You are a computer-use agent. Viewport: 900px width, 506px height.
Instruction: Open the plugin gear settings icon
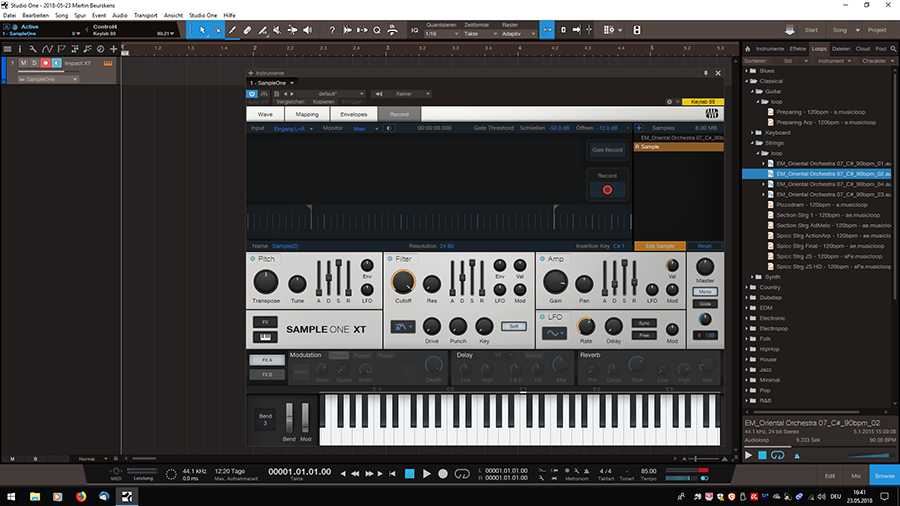click(x=669, y=102)
